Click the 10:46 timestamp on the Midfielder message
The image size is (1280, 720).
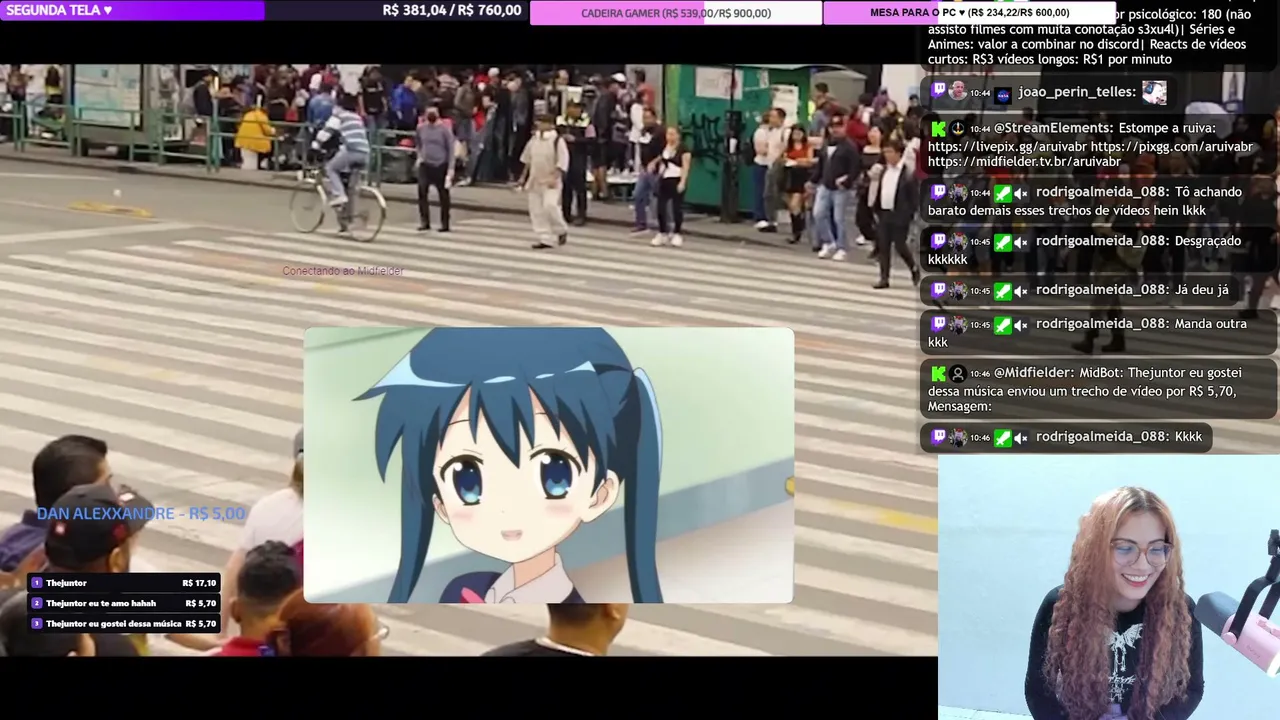(x=980, y=374)
